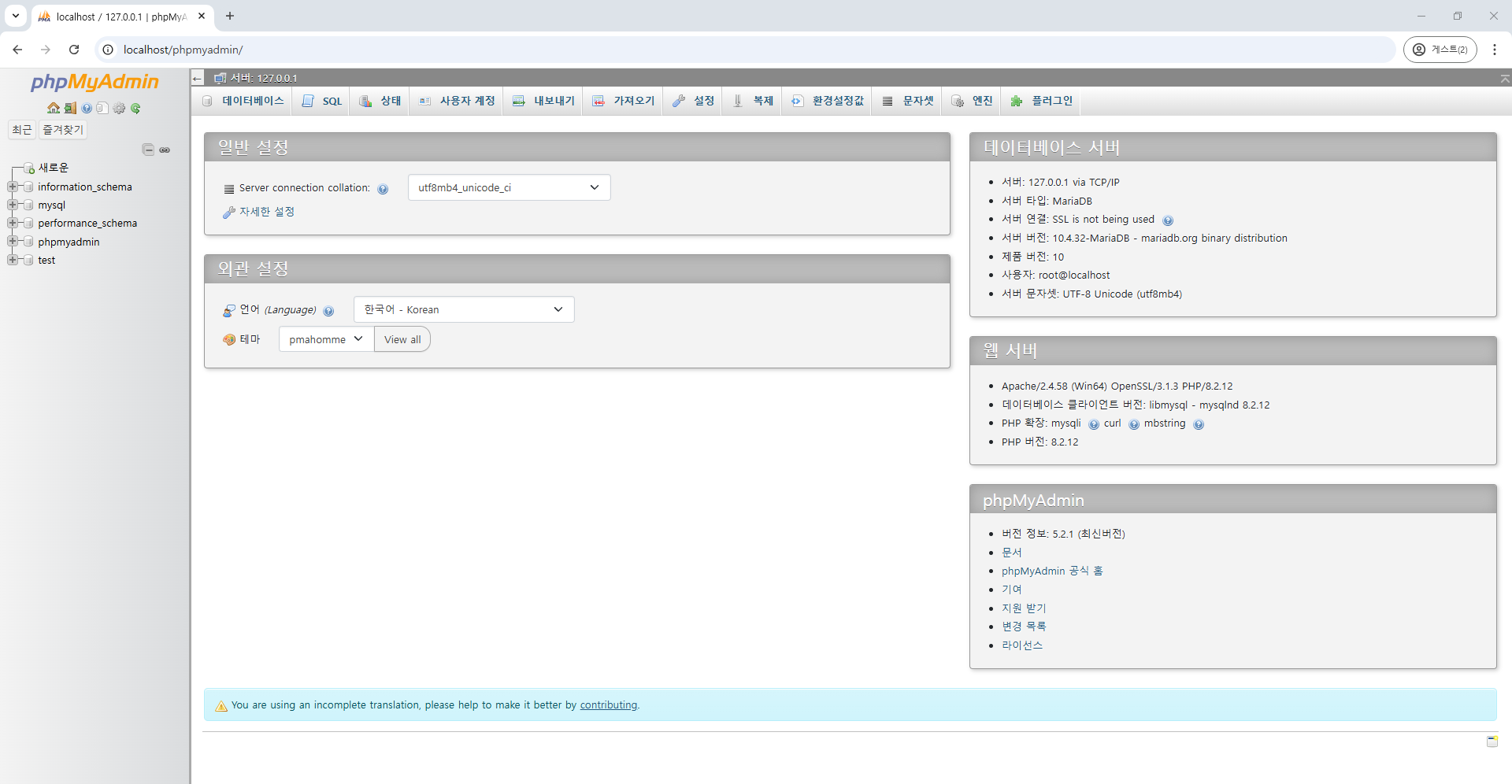Open the phpMyAdmin home icon in the sidebar

pos(54,108)
